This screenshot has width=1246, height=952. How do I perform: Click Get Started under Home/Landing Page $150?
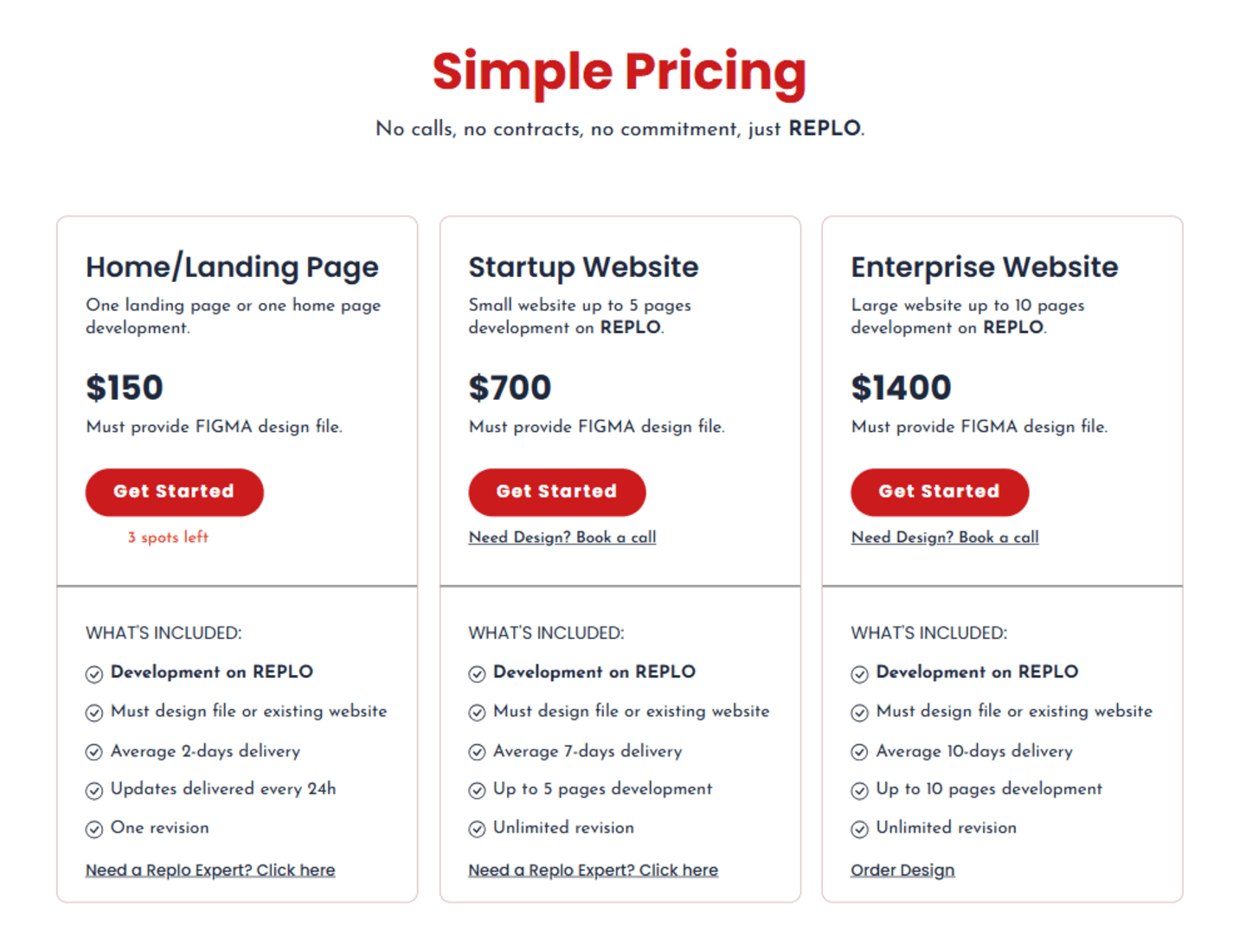point(174,492)
